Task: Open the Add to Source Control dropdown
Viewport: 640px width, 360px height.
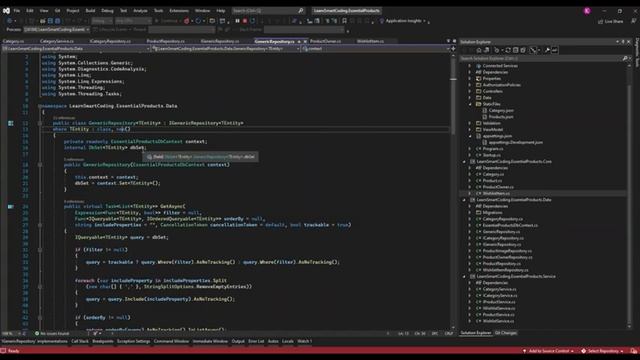Action: 548,351
